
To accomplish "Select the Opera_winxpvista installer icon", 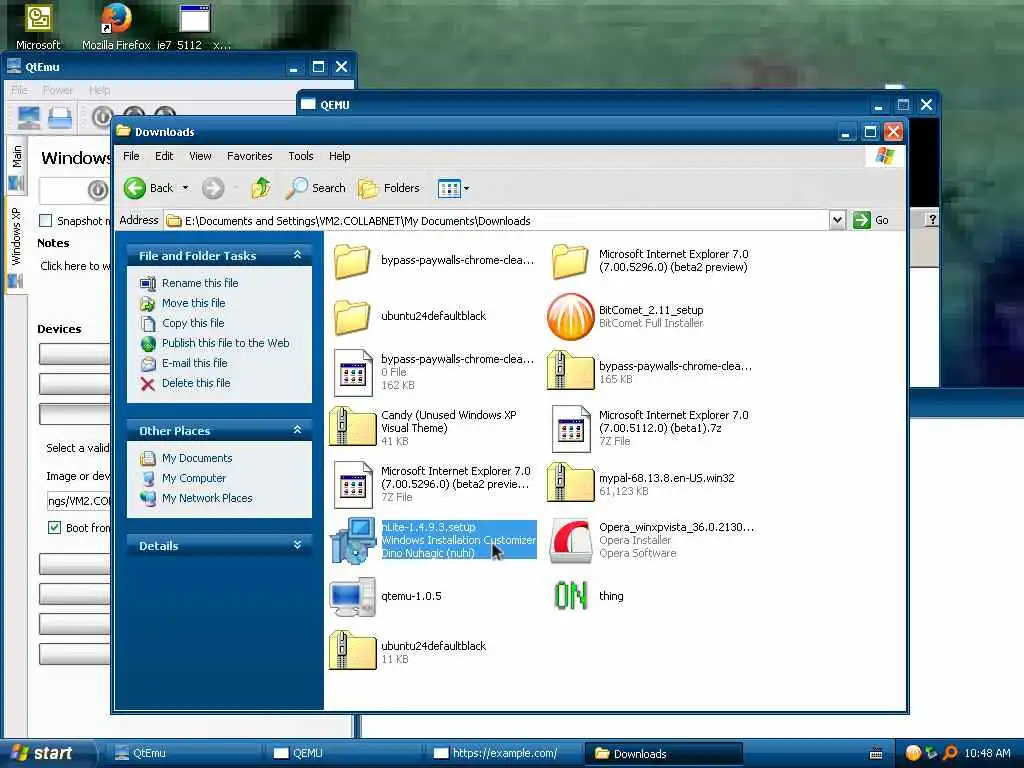I will 570,540.
